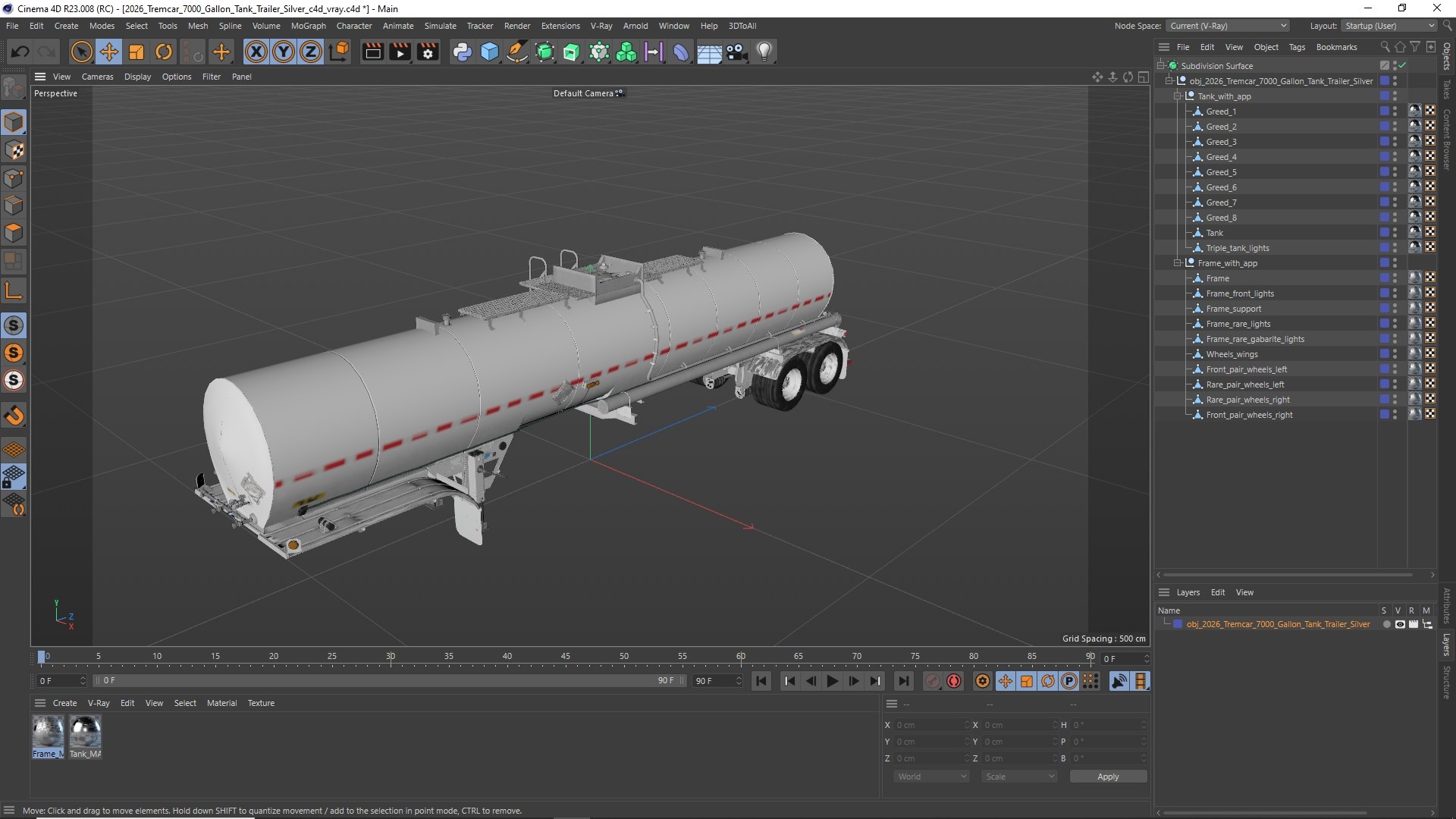Toggle layer visibility eye icon for obj_2026 layer

pos(1400,625)
